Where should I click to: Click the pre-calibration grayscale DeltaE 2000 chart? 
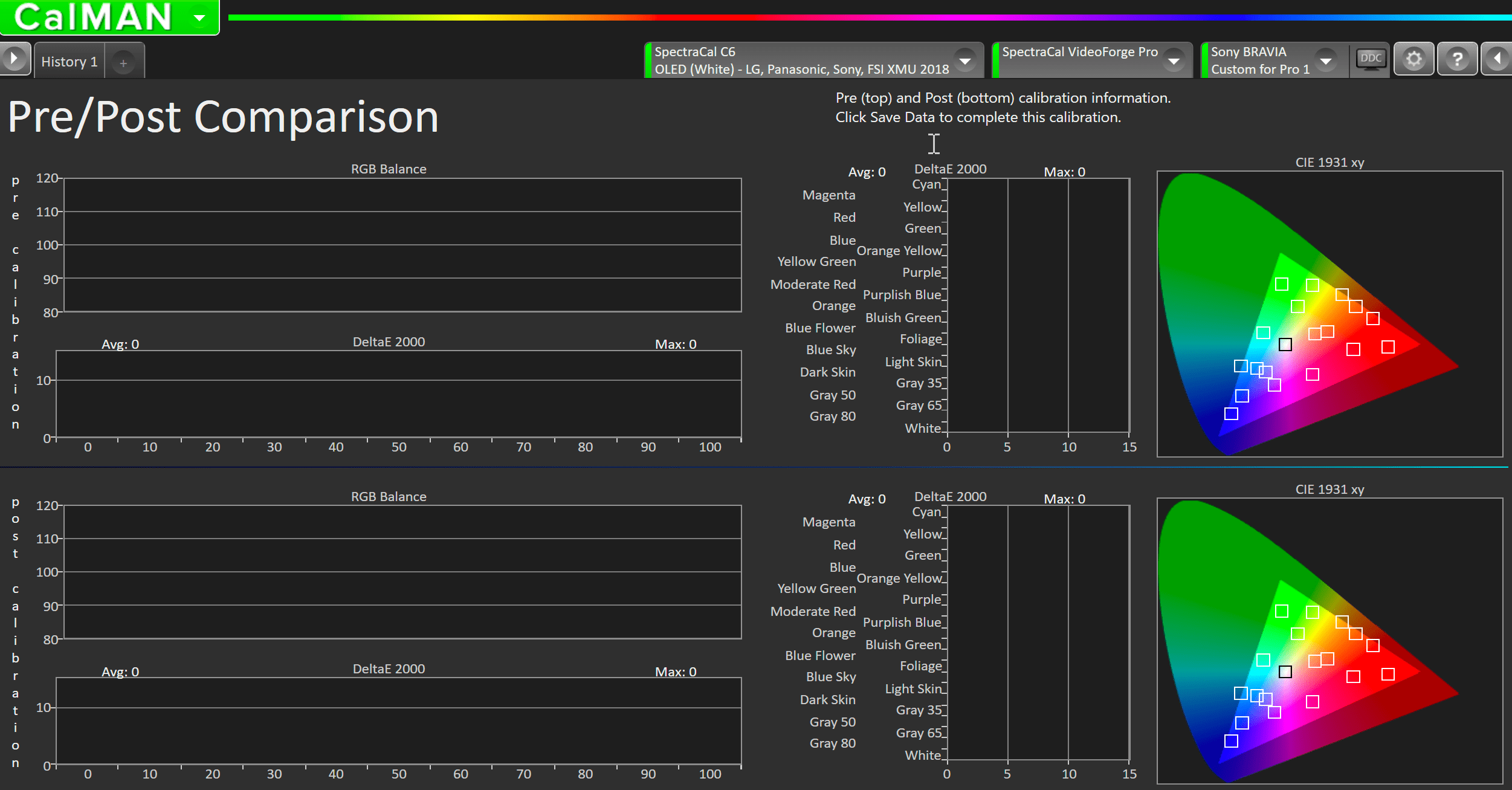[x=399, y=393]
